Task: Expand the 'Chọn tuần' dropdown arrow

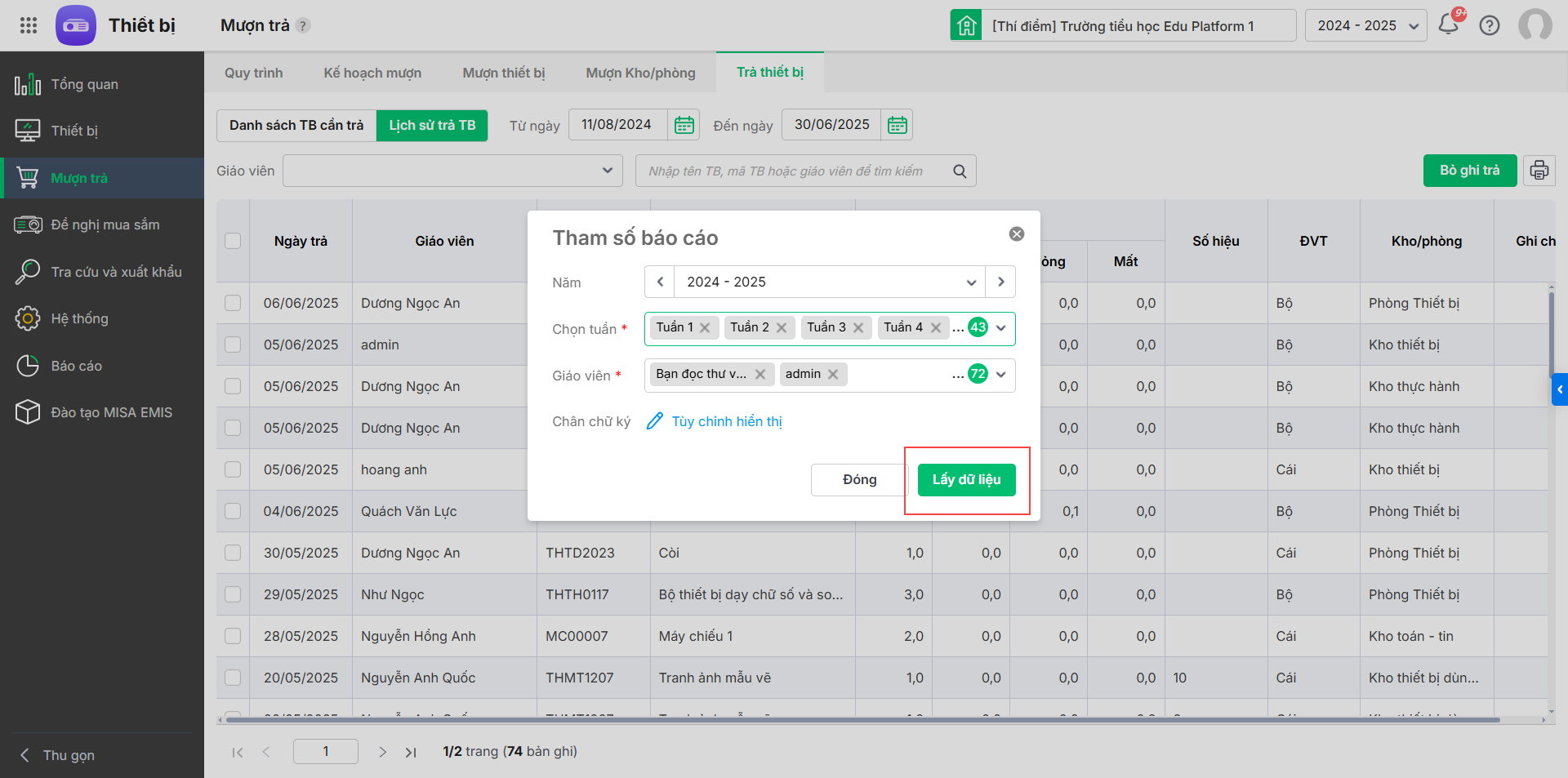Action: 1001,328
